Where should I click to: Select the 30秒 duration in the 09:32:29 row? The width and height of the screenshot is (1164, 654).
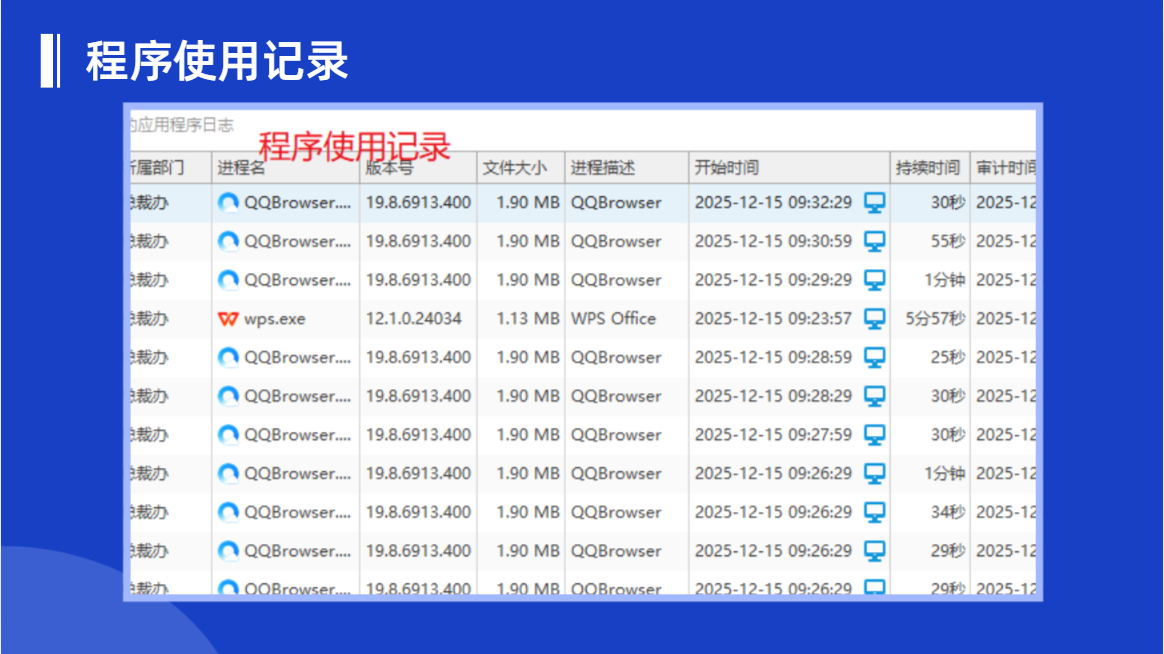[x=948, y=203]
